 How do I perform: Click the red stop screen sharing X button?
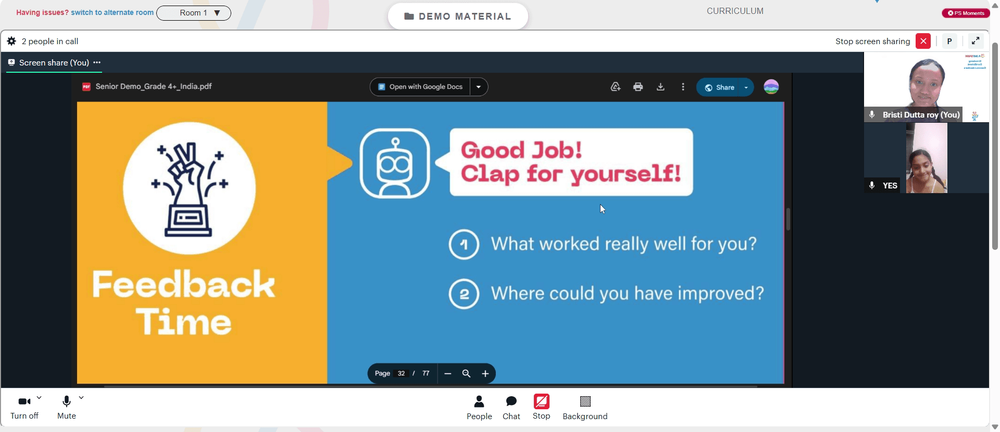923,41
